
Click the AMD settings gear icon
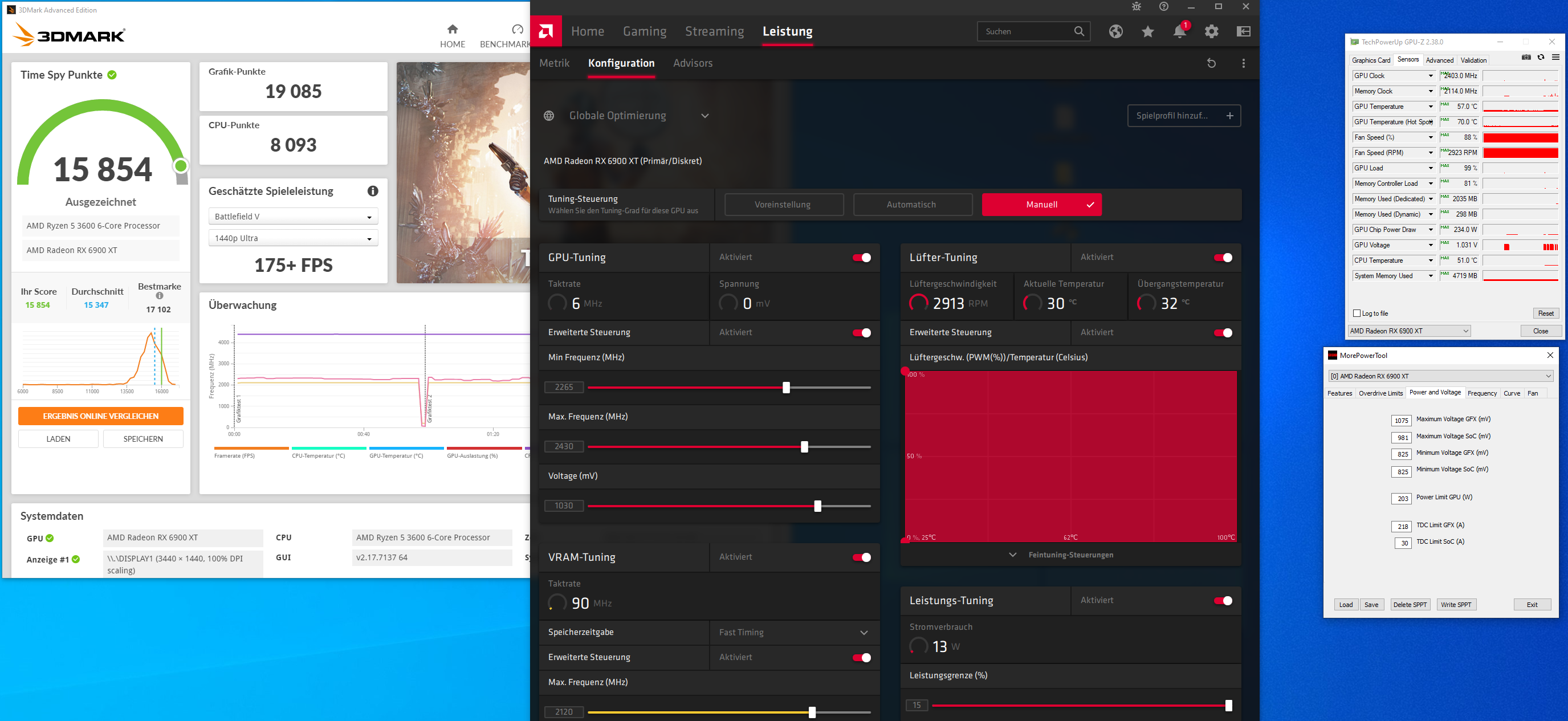(x=1211, y=32)
